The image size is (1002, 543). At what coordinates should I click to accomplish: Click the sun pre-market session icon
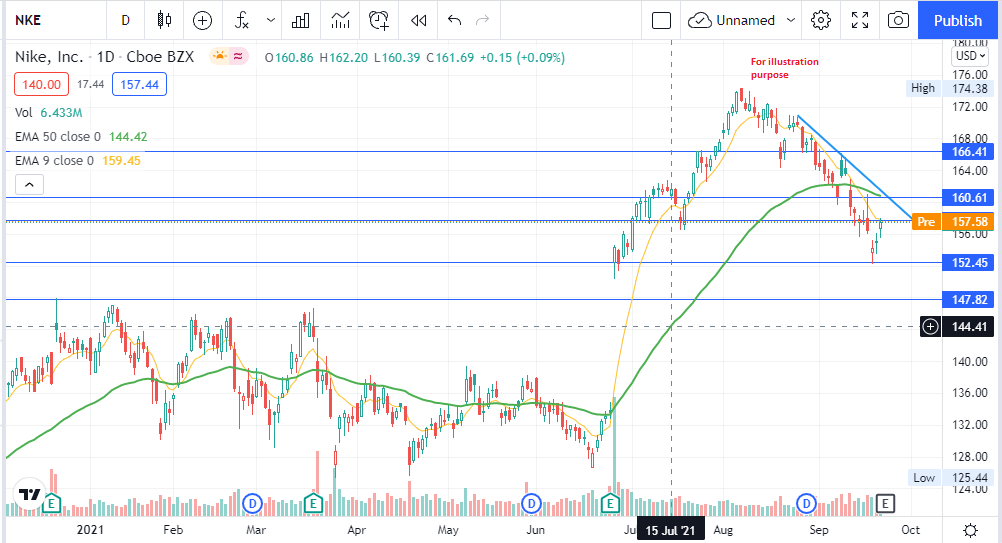coord(219,57)
